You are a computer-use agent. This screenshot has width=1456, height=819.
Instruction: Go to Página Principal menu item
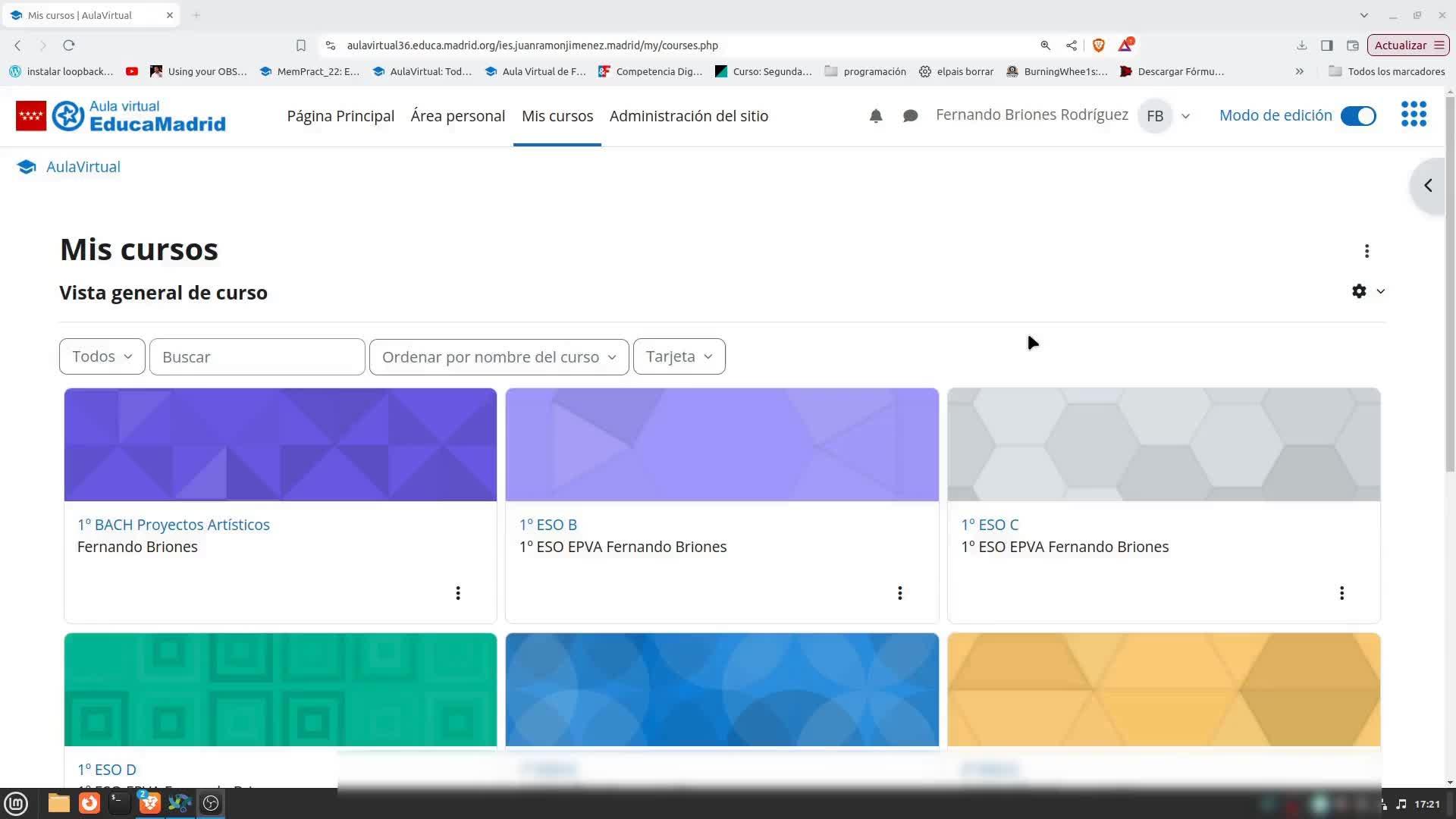click(340, 116)
